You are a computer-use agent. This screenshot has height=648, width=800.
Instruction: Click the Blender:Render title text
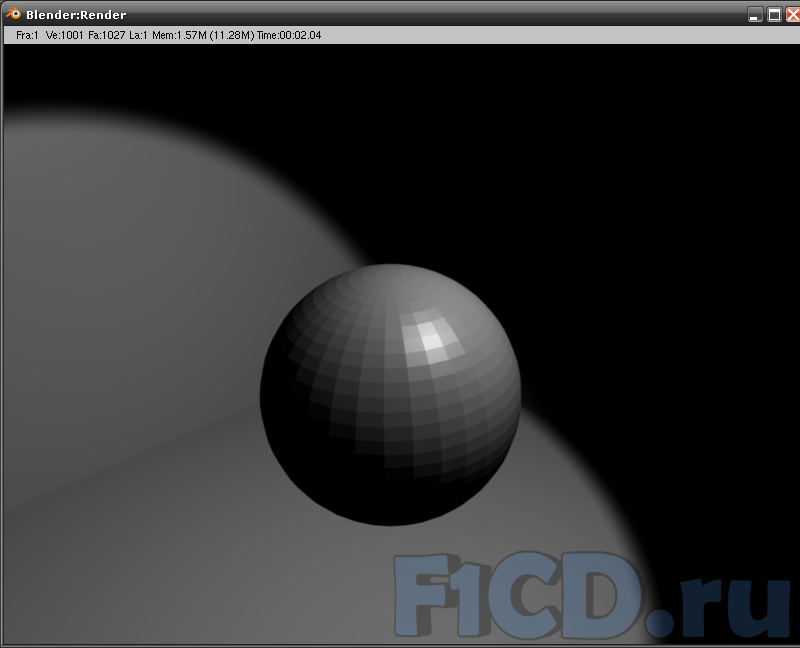coord(76,15)
